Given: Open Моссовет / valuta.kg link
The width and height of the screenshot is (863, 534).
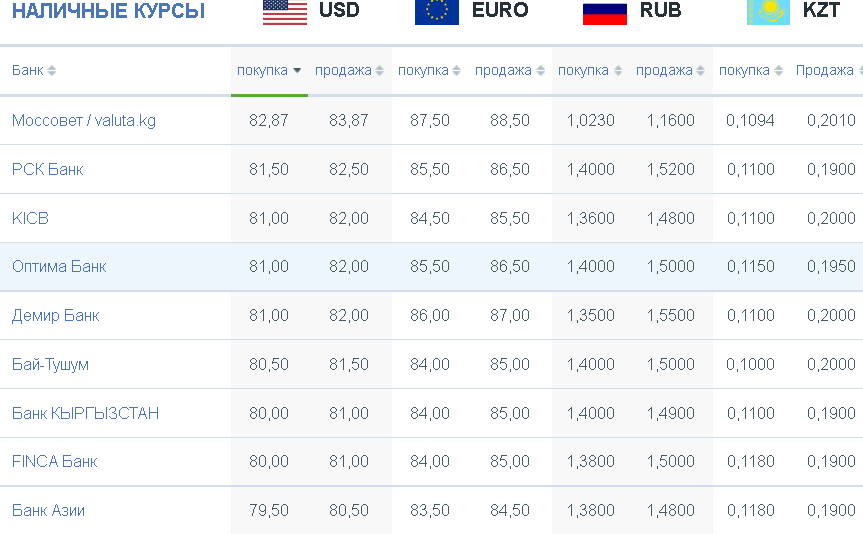Looking at the screenshot, I should coord(84,121).
